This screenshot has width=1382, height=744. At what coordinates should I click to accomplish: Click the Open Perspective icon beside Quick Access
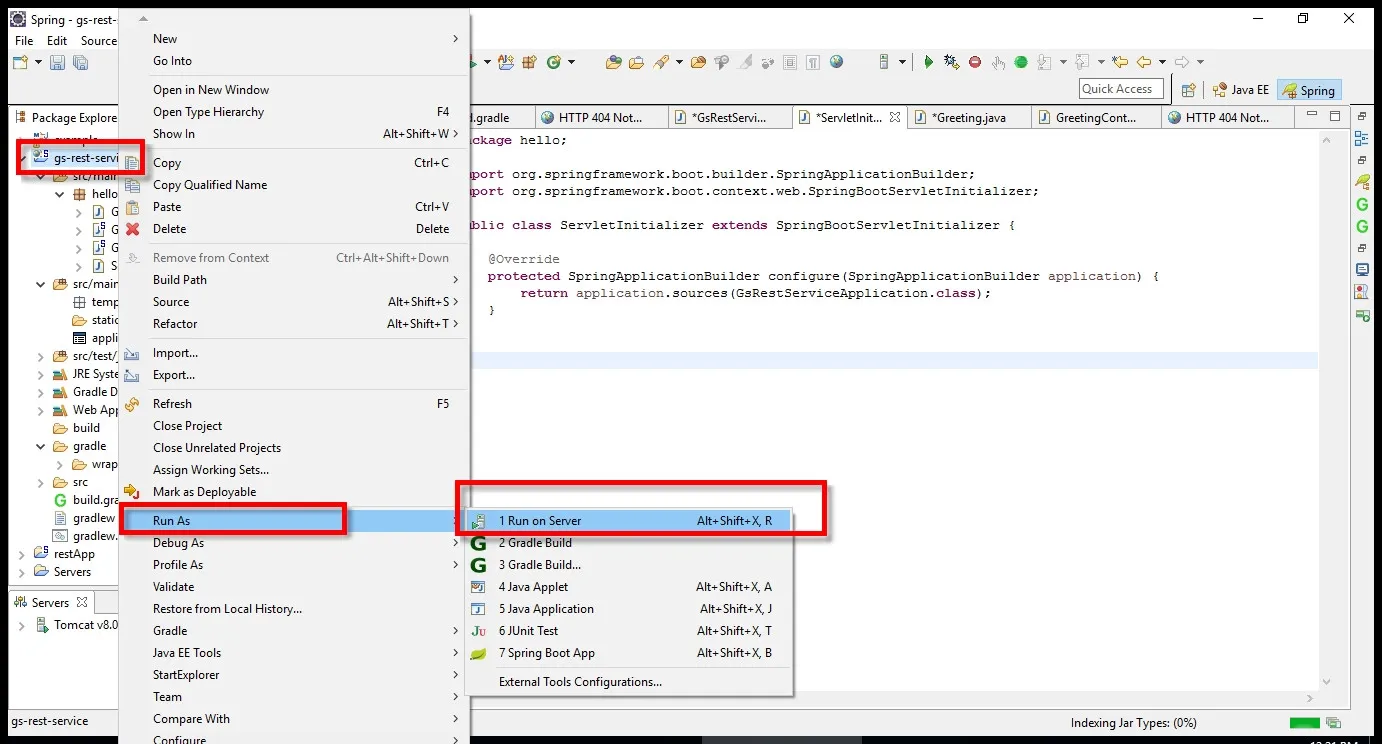pos(1188,90)
